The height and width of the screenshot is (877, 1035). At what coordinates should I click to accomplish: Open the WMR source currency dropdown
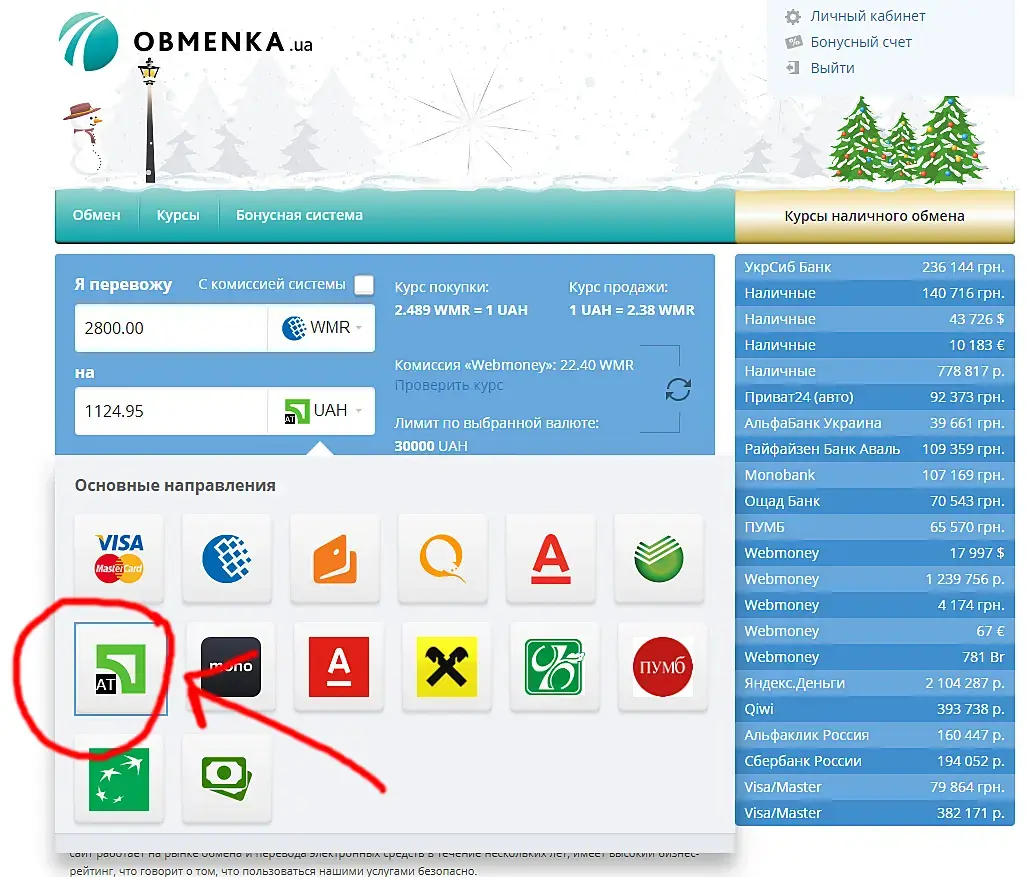321,328
